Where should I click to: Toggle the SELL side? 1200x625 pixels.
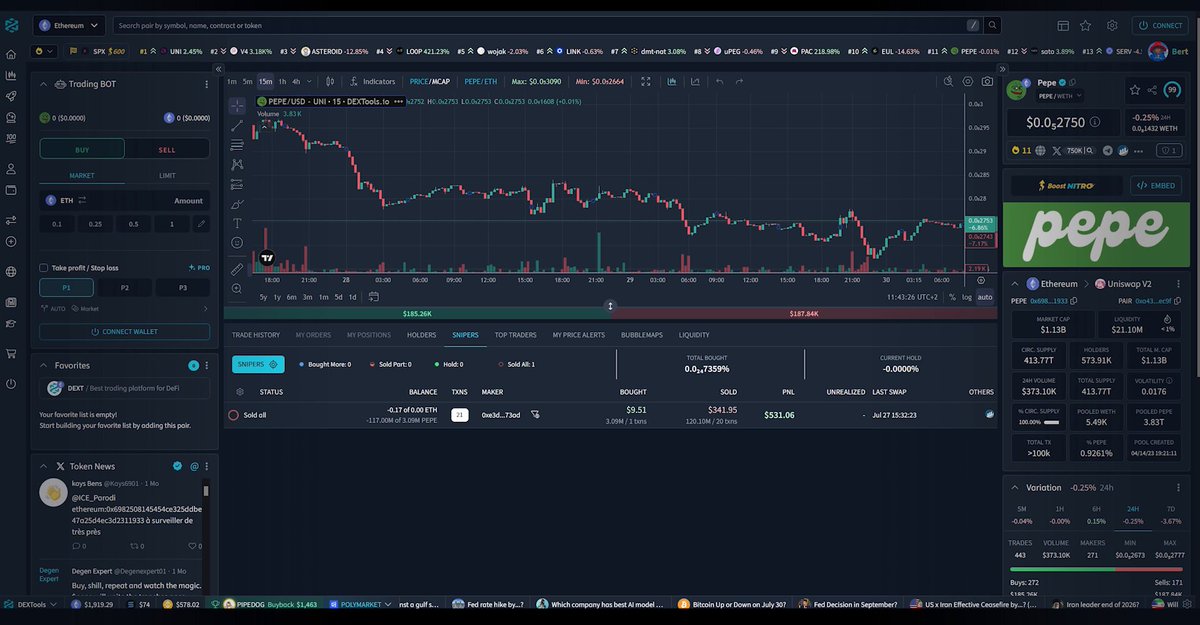[167, 149]
